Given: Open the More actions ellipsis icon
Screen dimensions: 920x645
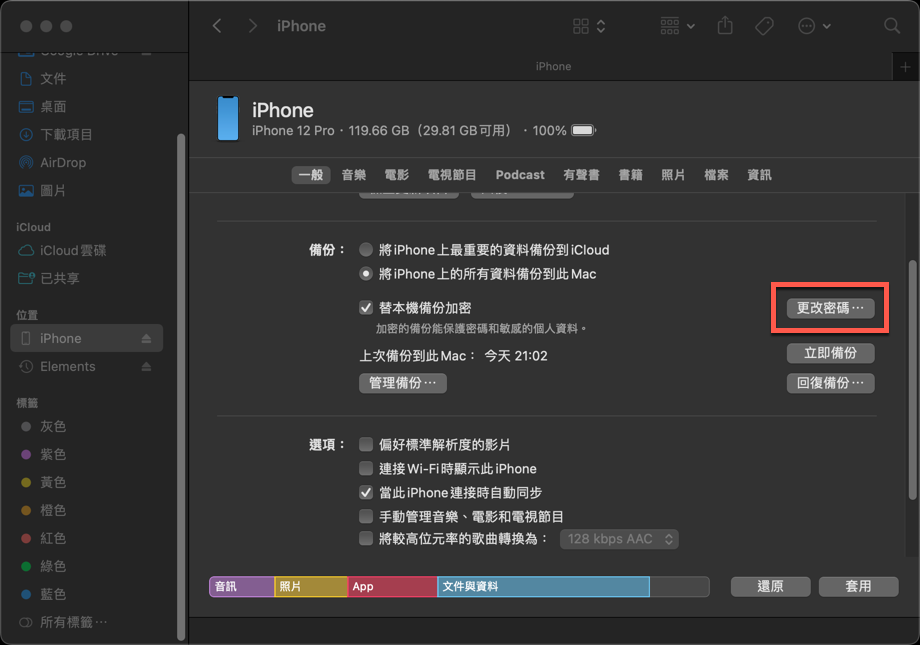Looking at the screenshot, I should (807, 26).
